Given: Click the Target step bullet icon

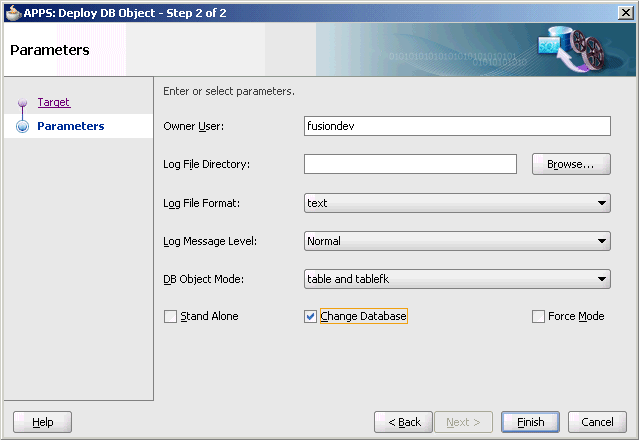Looking at the screenshot, I should click(22, 104).
